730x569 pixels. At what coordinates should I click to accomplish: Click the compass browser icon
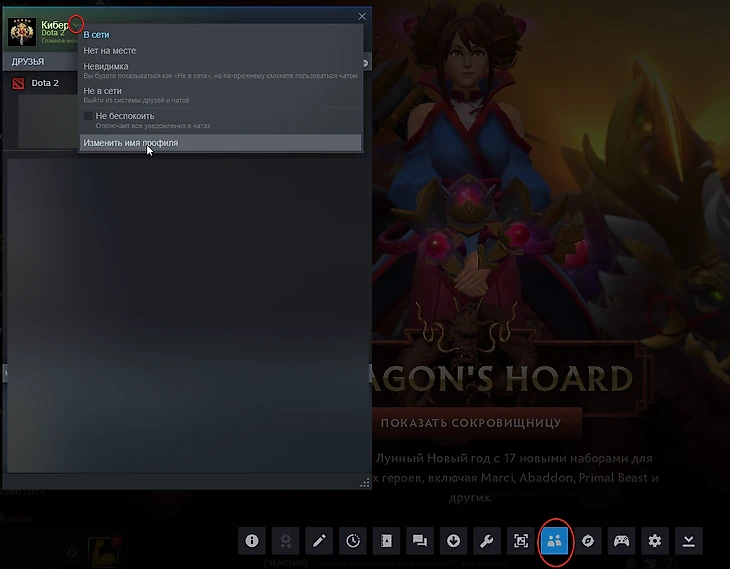[x=588, y=541]
